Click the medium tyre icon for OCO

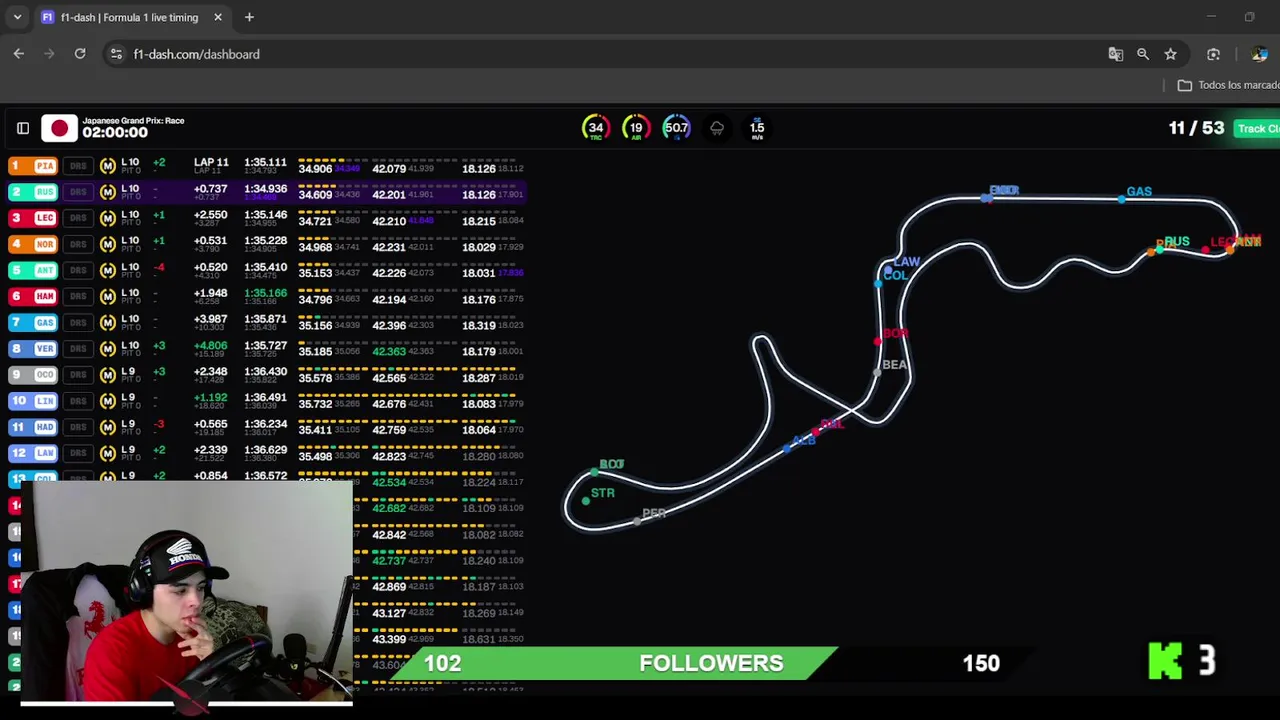[x=108, y=374]
